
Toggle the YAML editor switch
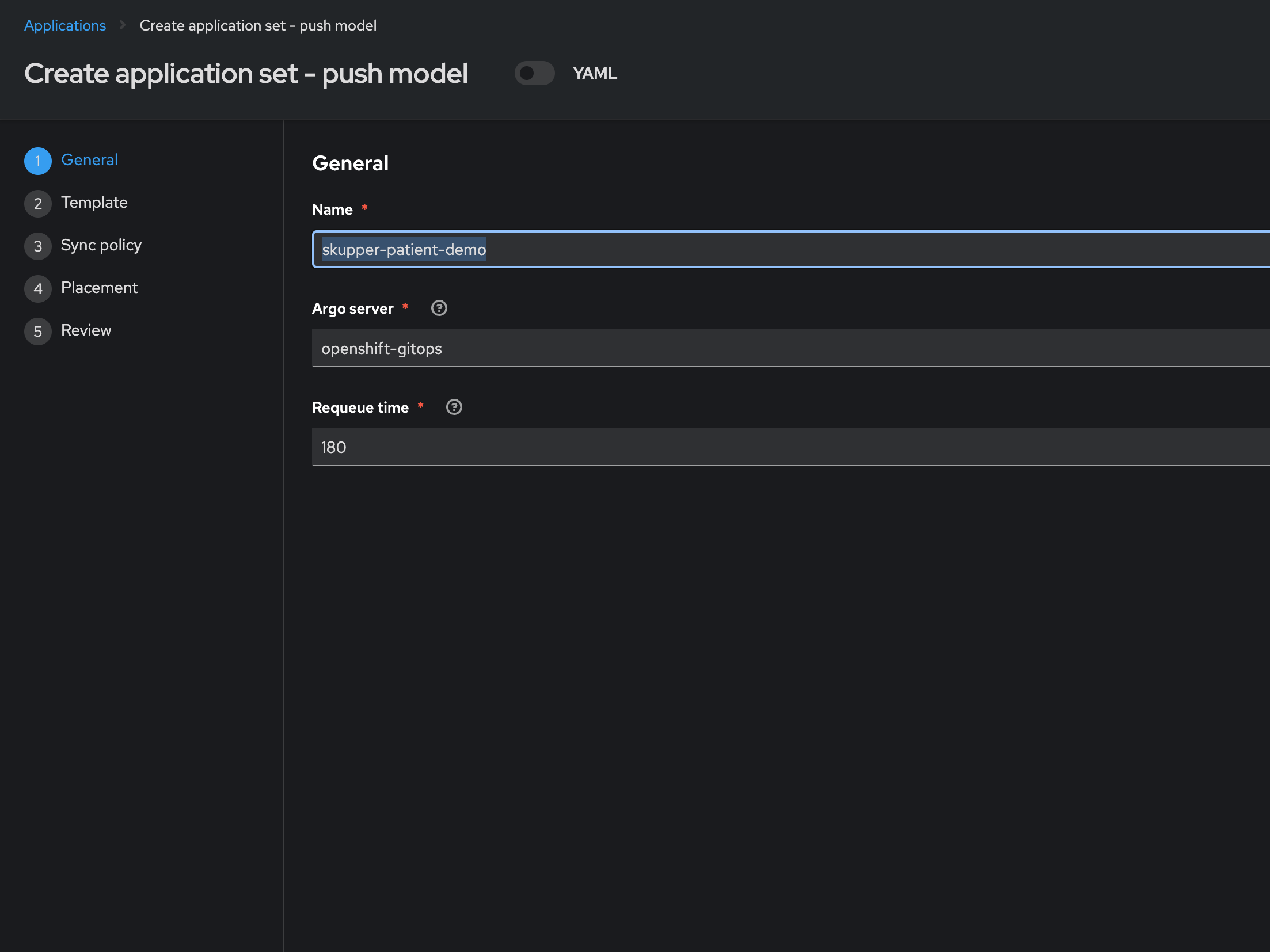(x=534, y=74)
